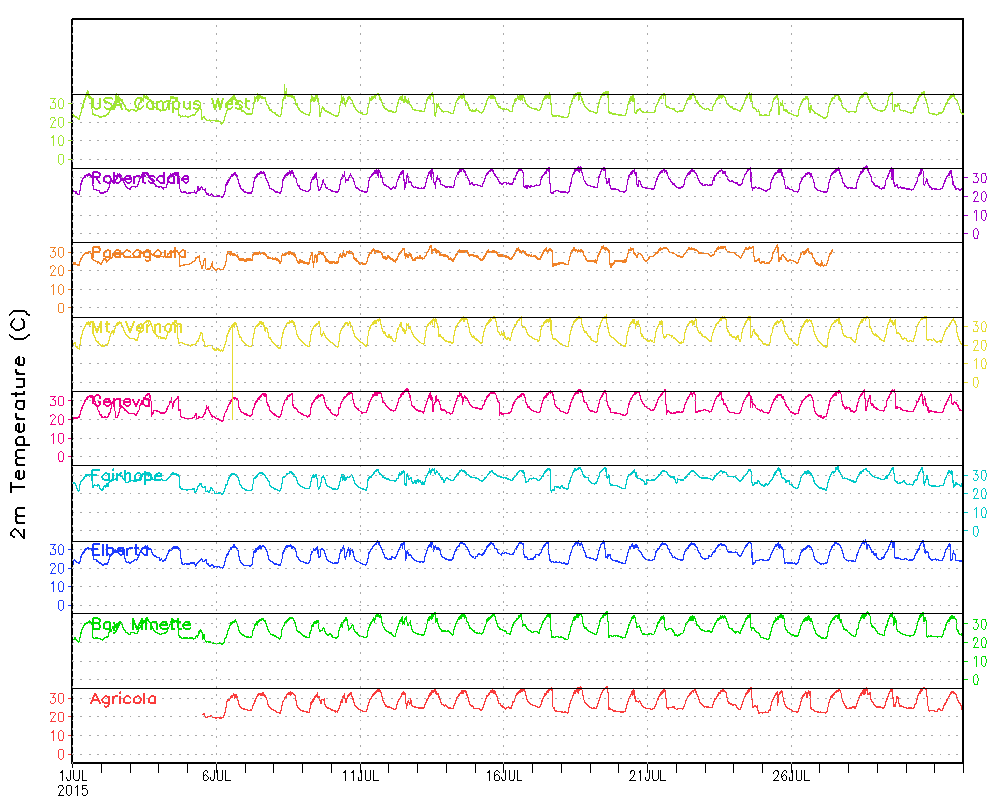Image resolution: width=1000 pixels, height=800 pixels.
Task: Select the 26JUL date tick label
Action: (x=792, y=775)
